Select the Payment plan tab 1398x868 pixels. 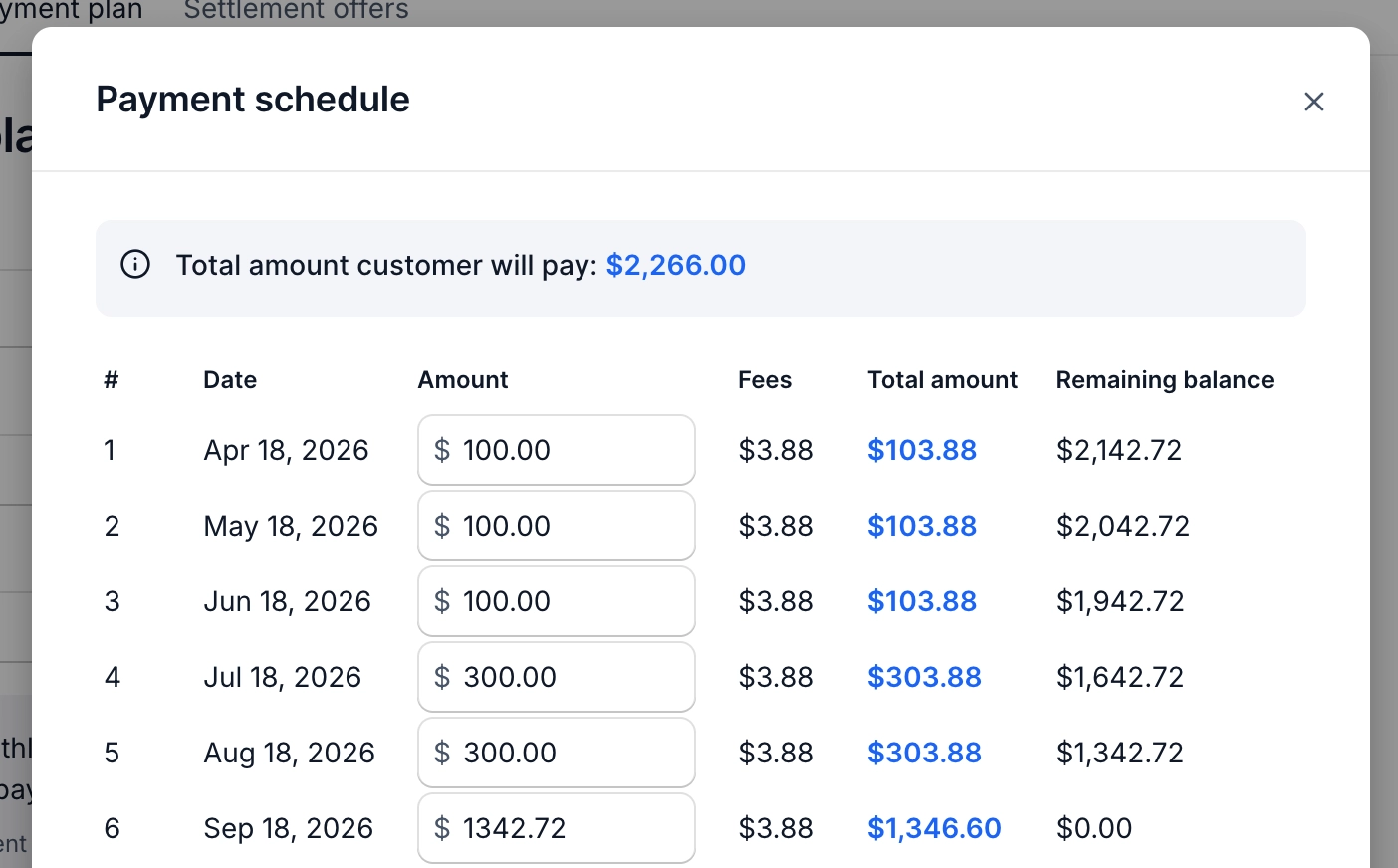[72, 11]
